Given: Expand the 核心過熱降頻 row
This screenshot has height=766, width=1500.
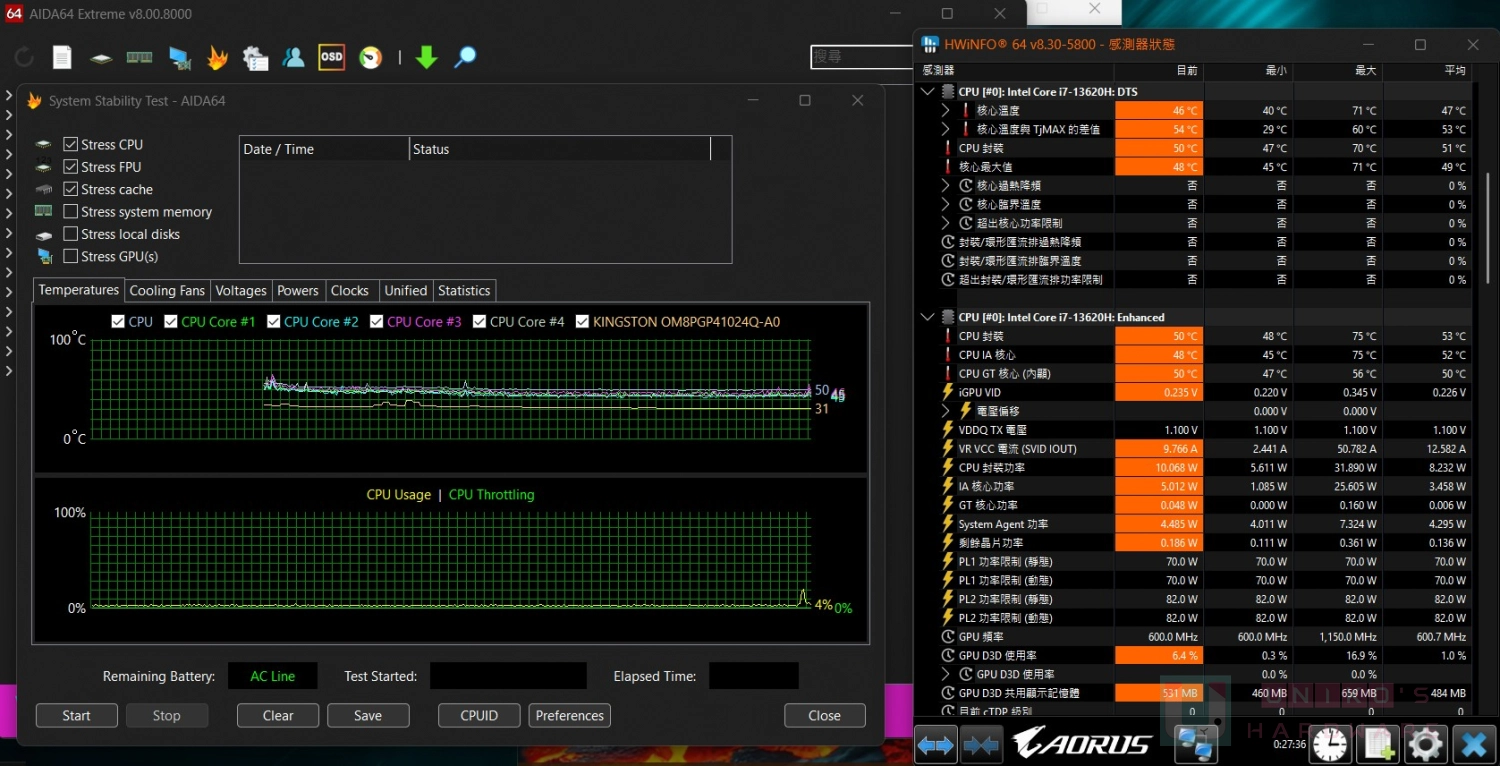Looking at the screenshot, I should (946, 186).
